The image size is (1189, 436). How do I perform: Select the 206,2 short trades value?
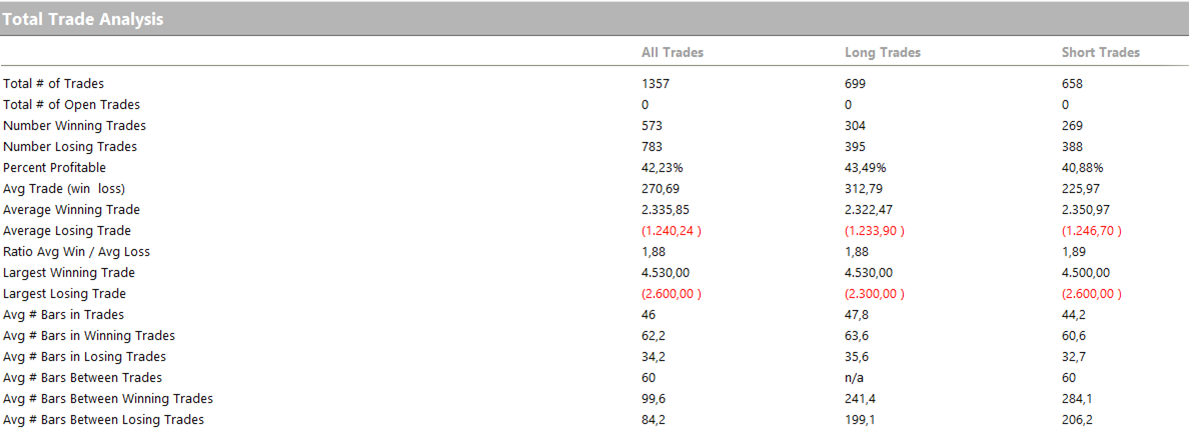click(1077, 420)
